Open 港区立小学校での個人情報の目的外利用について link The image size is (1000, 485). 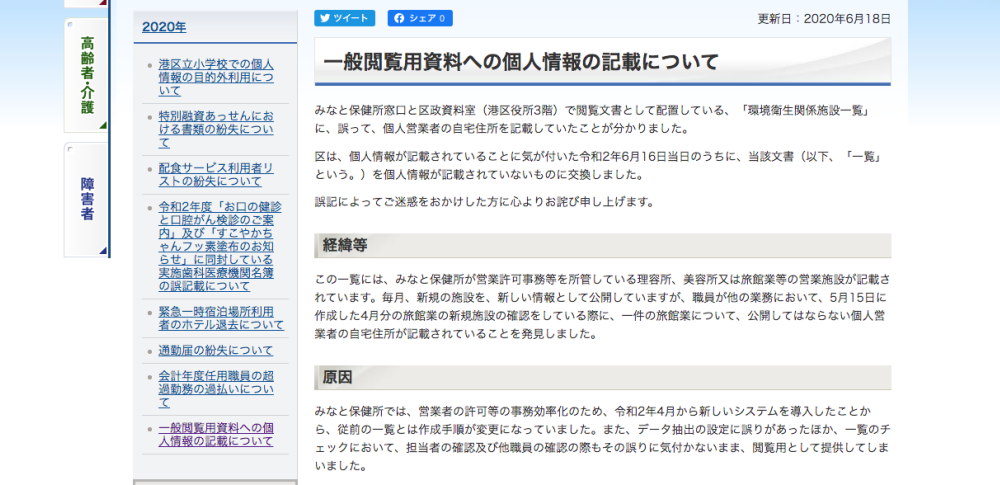coord(216,77)
